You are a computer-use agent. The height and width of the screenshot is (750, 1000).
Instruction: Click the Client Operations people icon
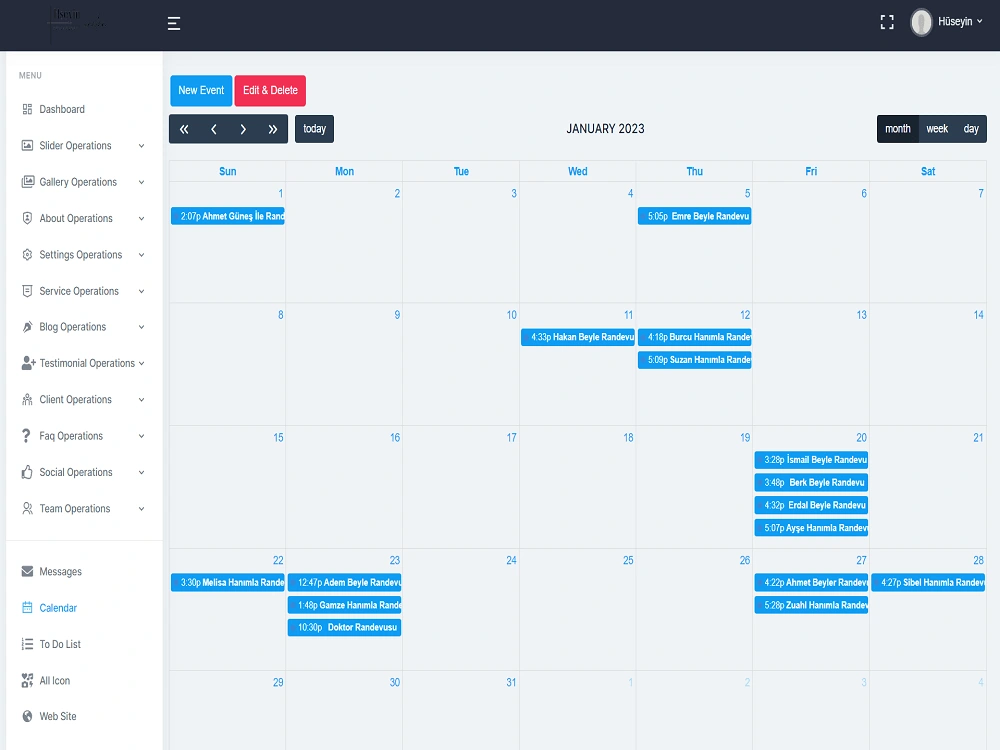(27, 399)
